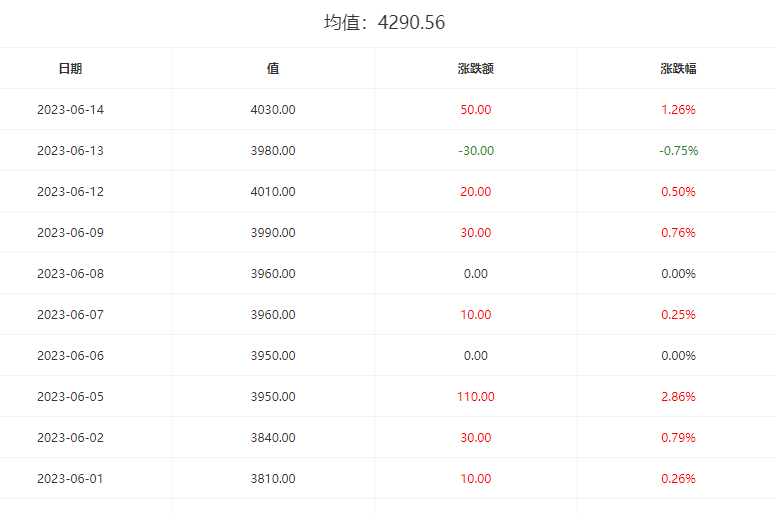Click the -30.00 change amount
This screenshot has height=513, width=776.
pos(476,151)
